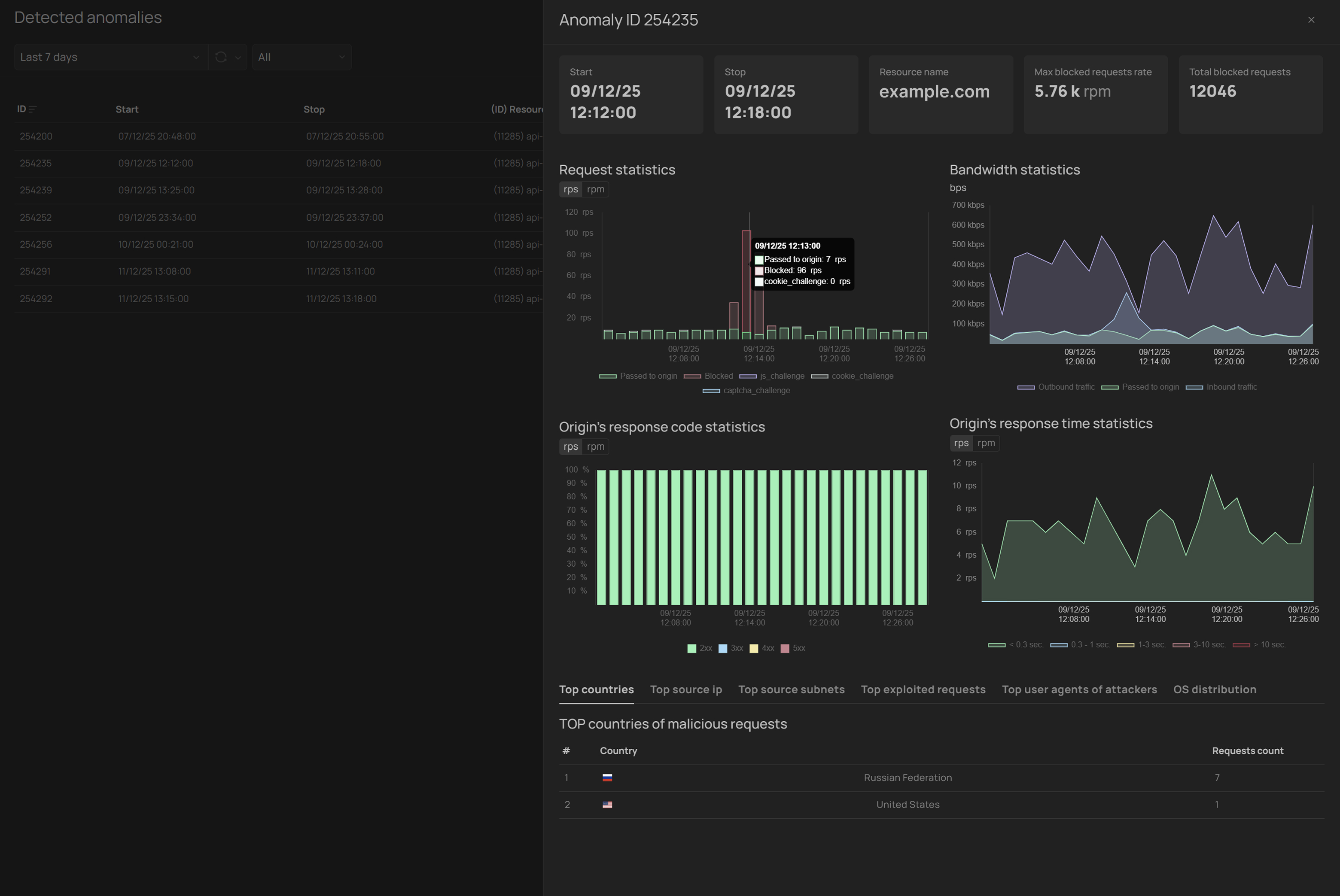Switch to the Top source ip tab

pos(685,690)
